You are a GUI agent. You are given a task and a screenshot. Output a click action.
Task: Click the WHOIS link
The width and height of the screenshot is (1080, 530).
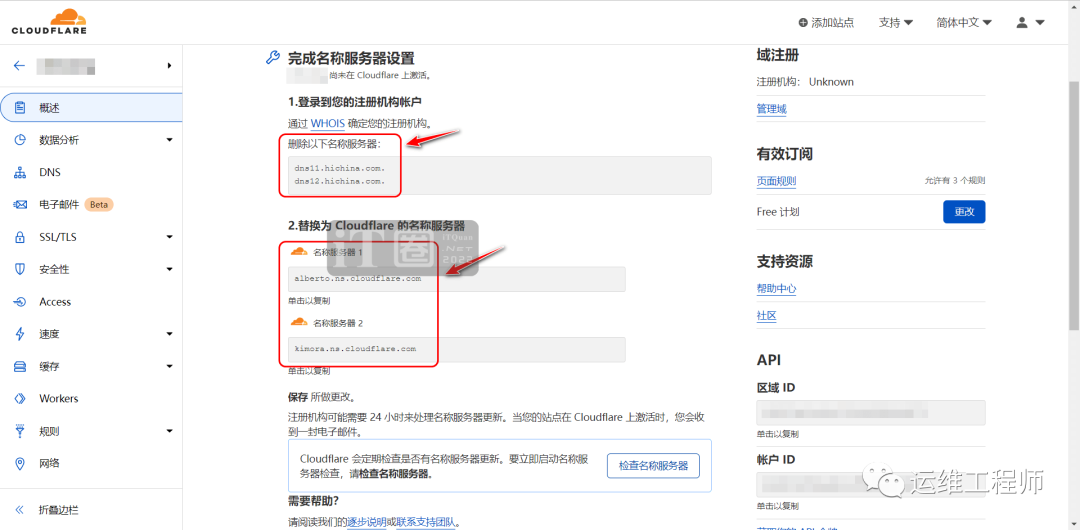[x=327, y=123]
